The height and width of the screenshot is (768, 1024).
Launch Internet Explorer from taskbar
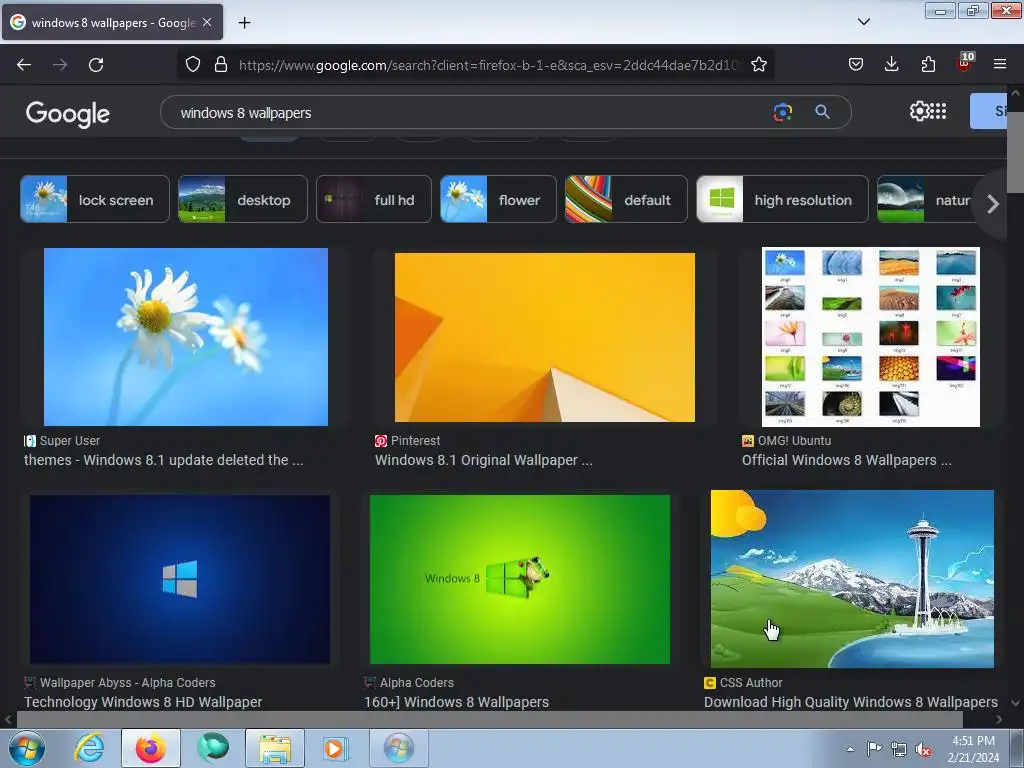89,748
